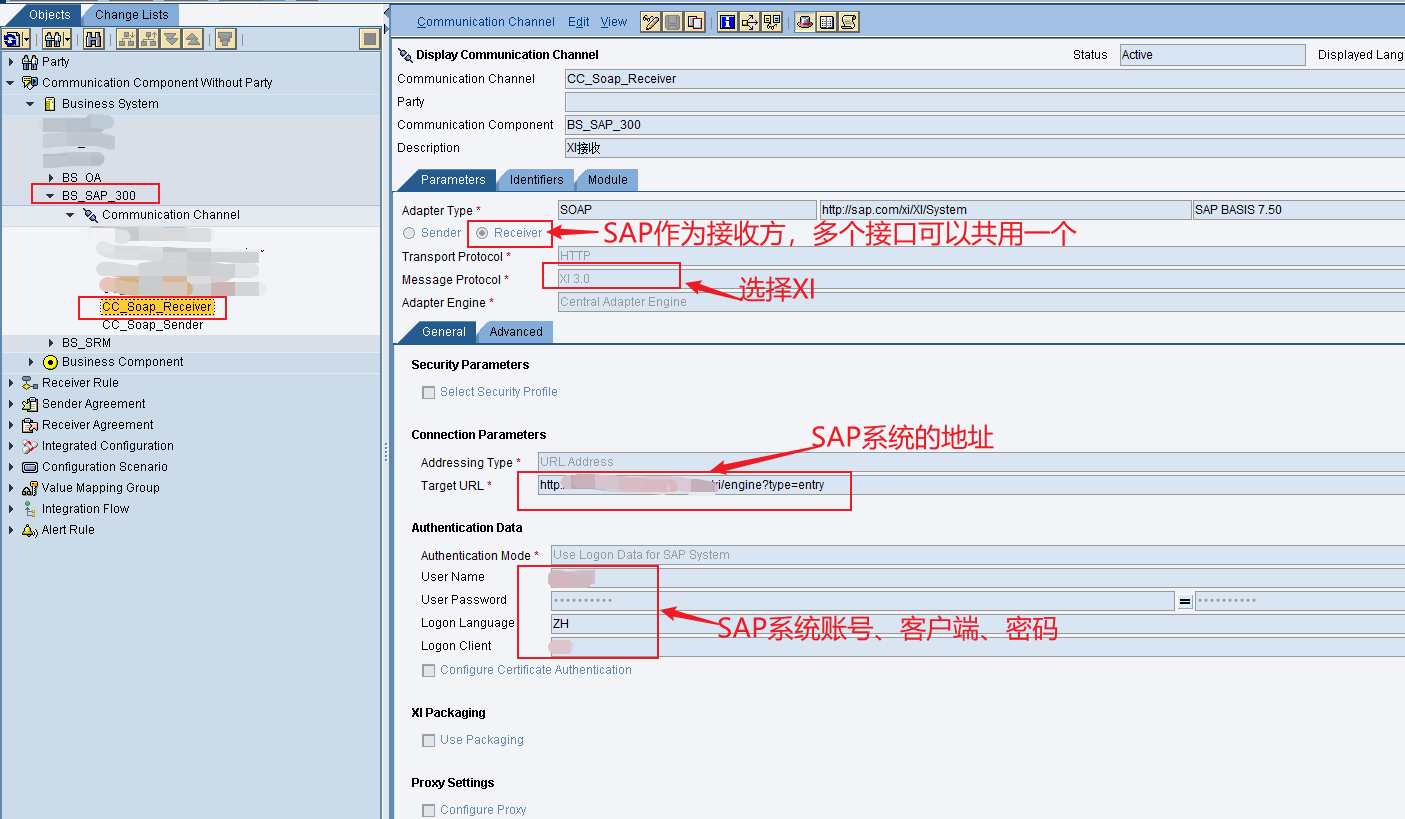Expand the Integration Flow node arrow

coord(11,509)
